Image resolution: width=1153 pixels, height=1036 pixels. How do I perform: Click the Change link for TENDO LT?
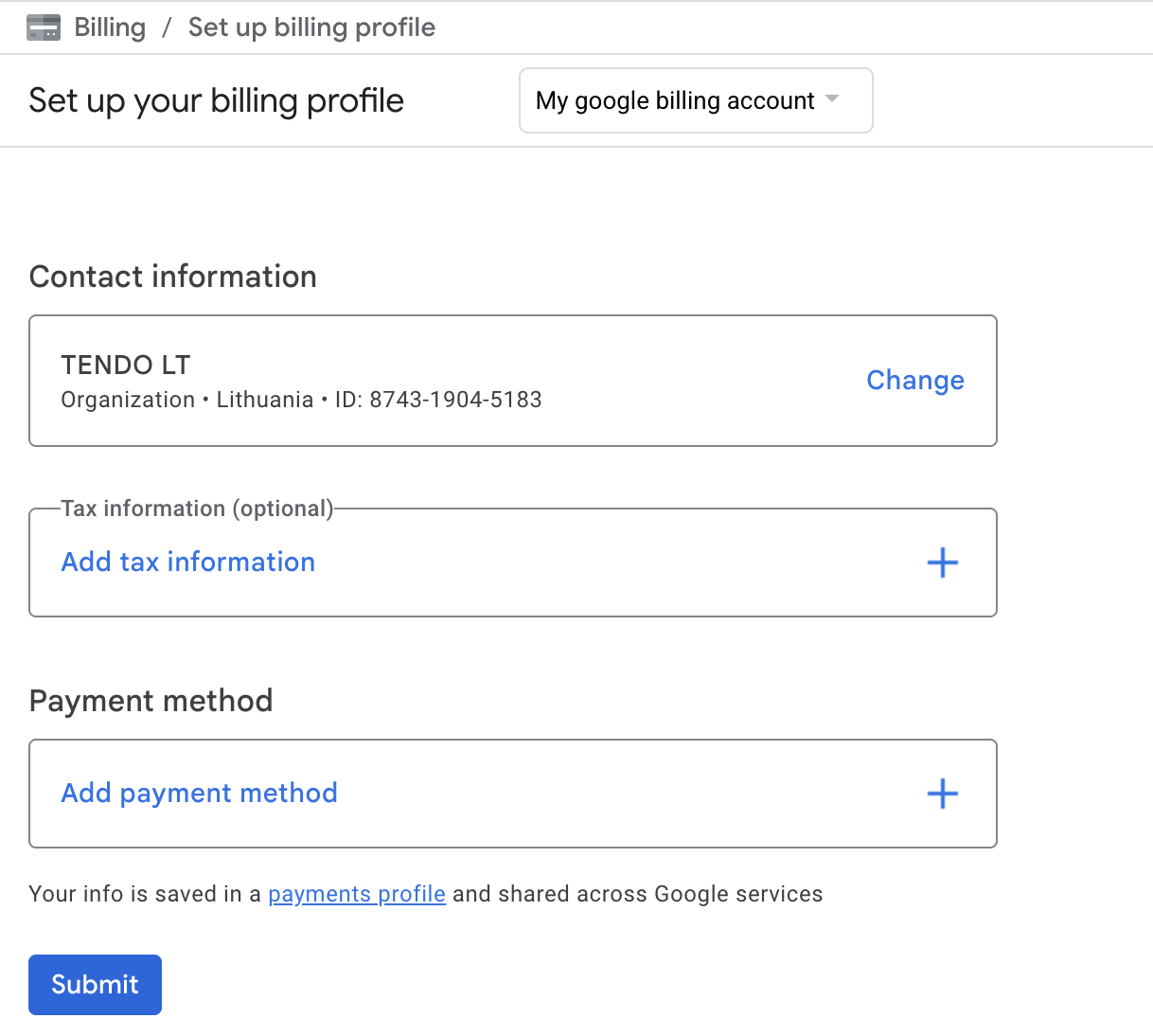914,380
